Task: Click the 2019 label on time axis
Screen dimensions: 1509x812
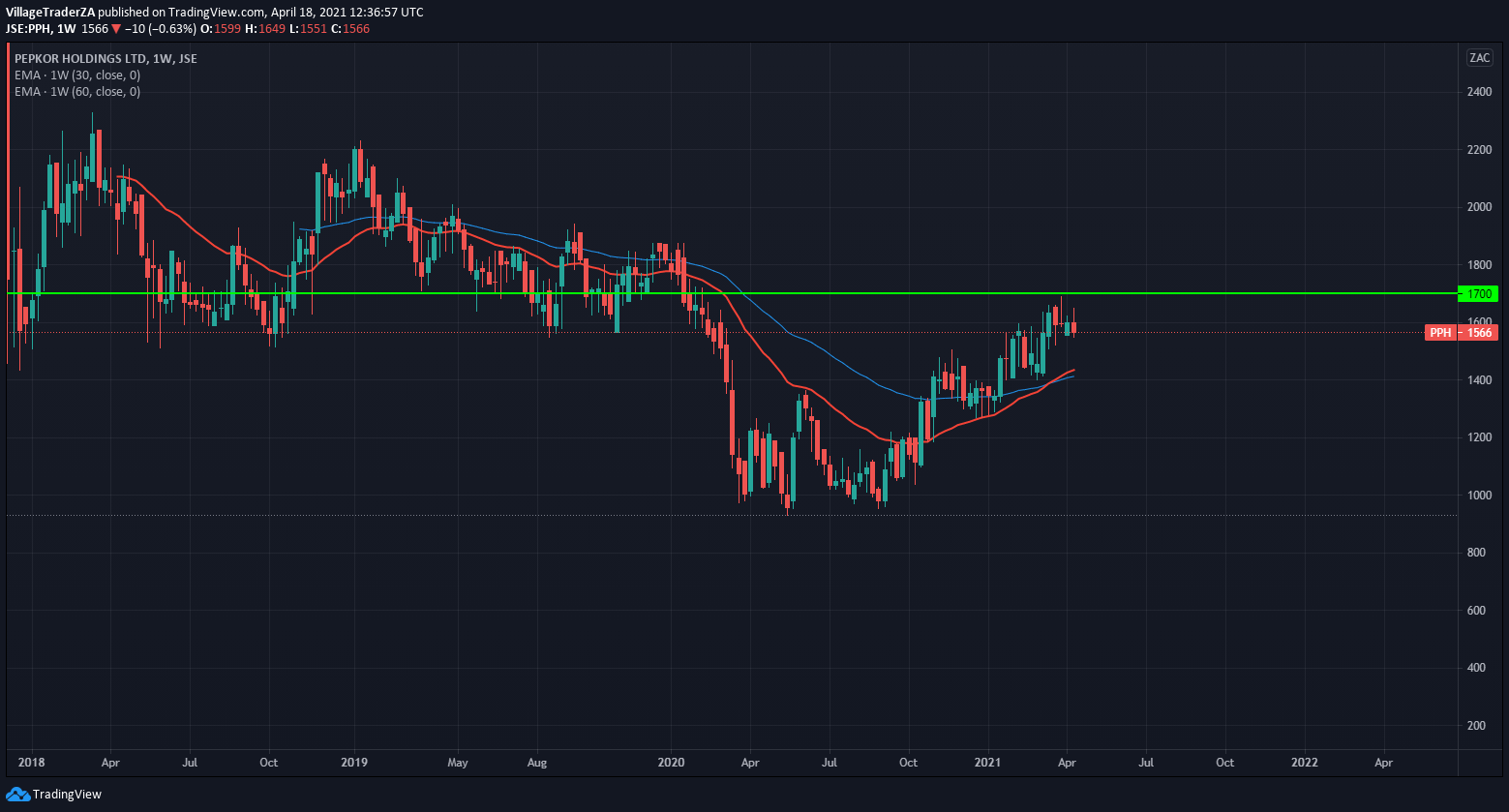Action: [x=354, y=763]
